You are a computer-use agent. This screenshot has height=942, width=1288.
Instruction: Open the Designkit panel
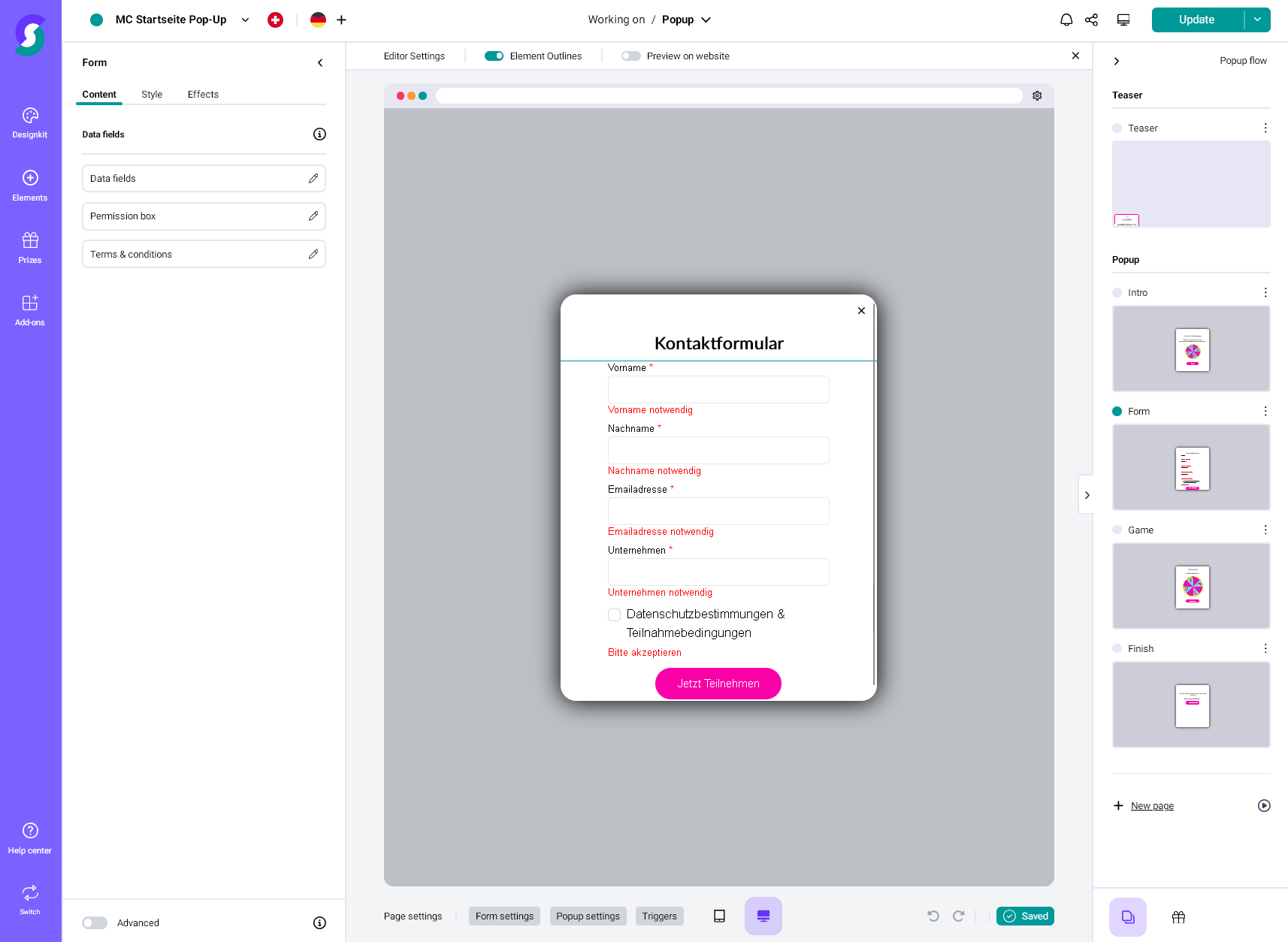30,123
